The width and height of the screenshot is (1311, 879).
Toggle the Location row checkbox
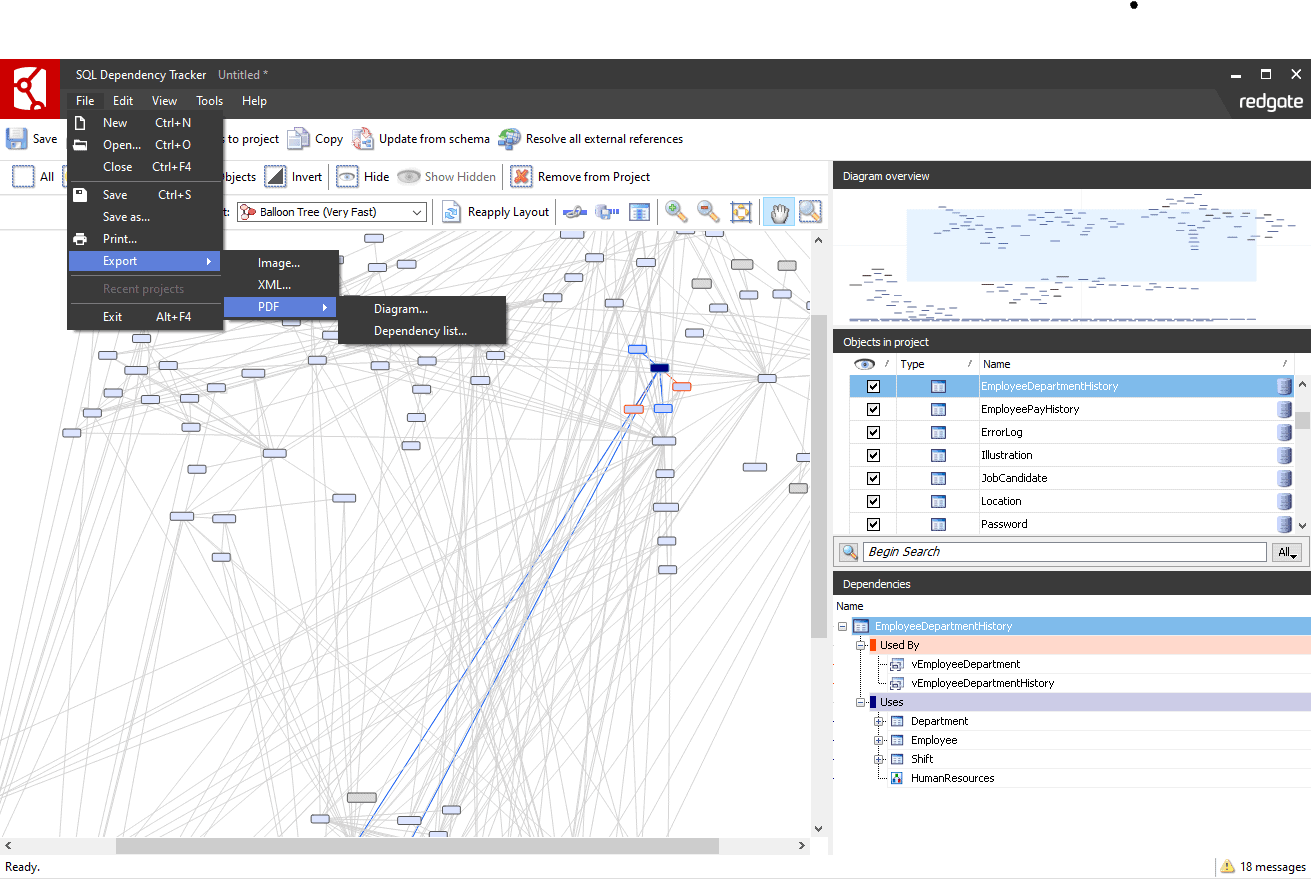(873, 501)
